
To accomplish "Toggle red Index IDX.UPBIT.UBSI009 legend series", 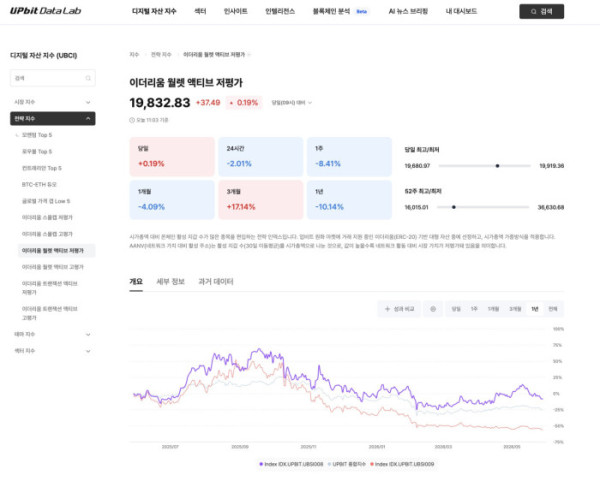I will point(402,464).
